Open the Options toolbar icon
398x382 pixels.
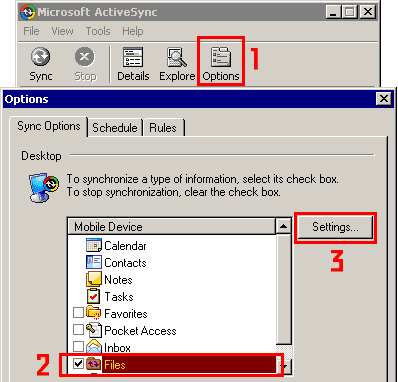pyautogui.click(x=221, y=57)
